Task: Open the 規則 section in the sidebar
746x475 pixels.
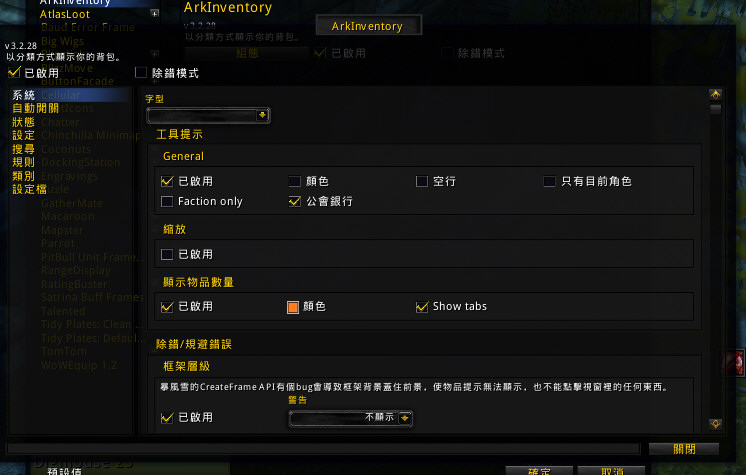Action: point(24,162)
